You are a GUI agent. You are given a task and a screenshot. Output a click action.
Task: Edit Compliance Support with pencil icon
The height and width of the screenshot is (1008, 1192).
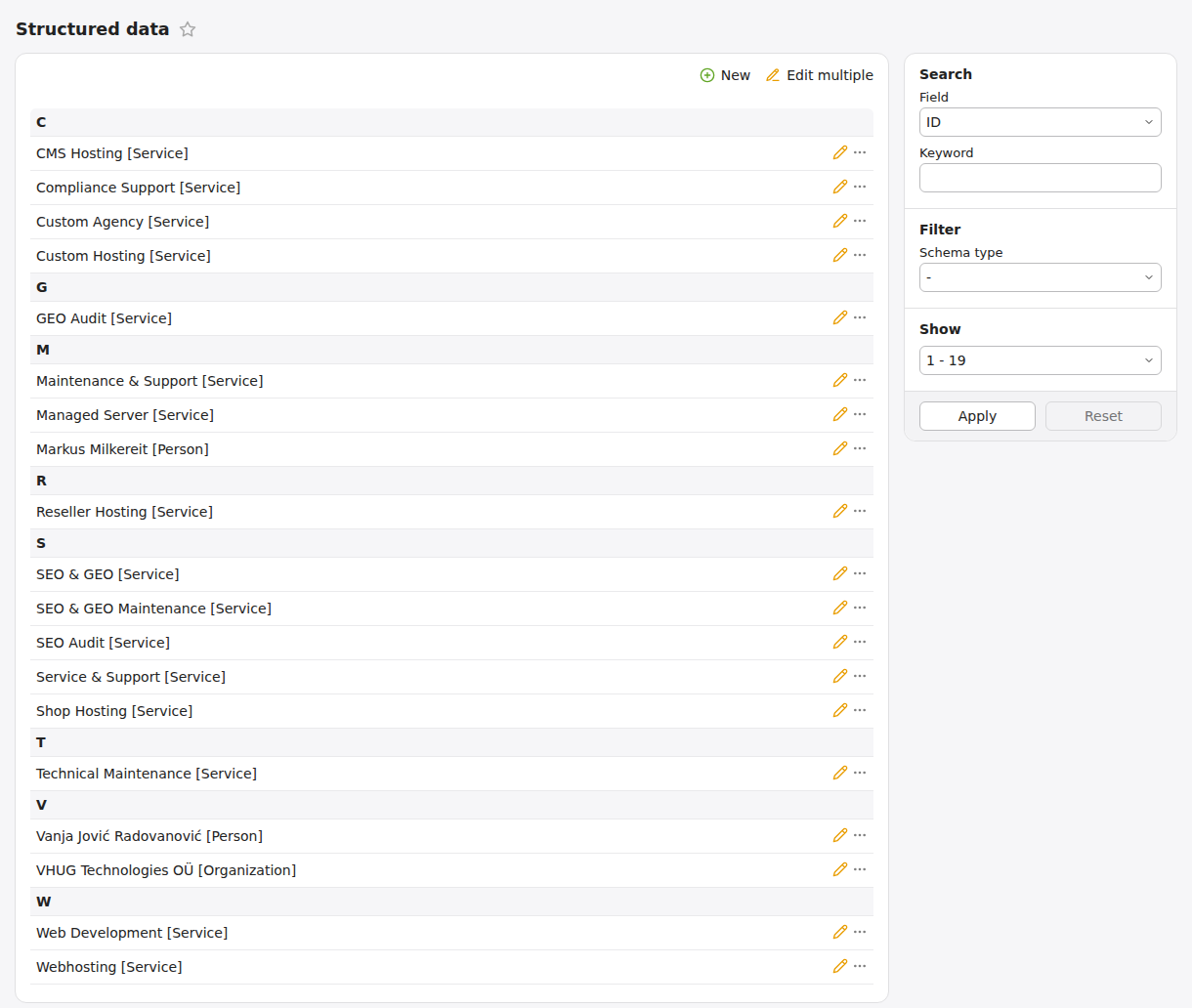coord(840,187)
